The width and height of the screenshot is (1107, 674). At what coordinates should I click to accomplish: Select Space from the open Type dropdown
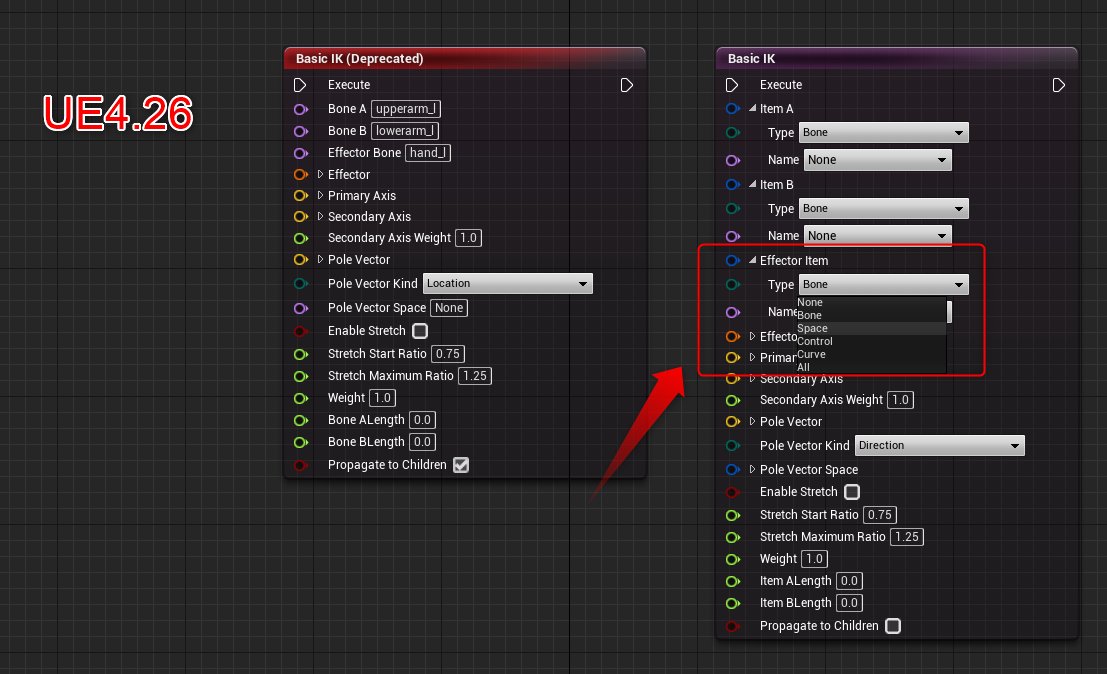pyautogui.click(x=814, y=327)
